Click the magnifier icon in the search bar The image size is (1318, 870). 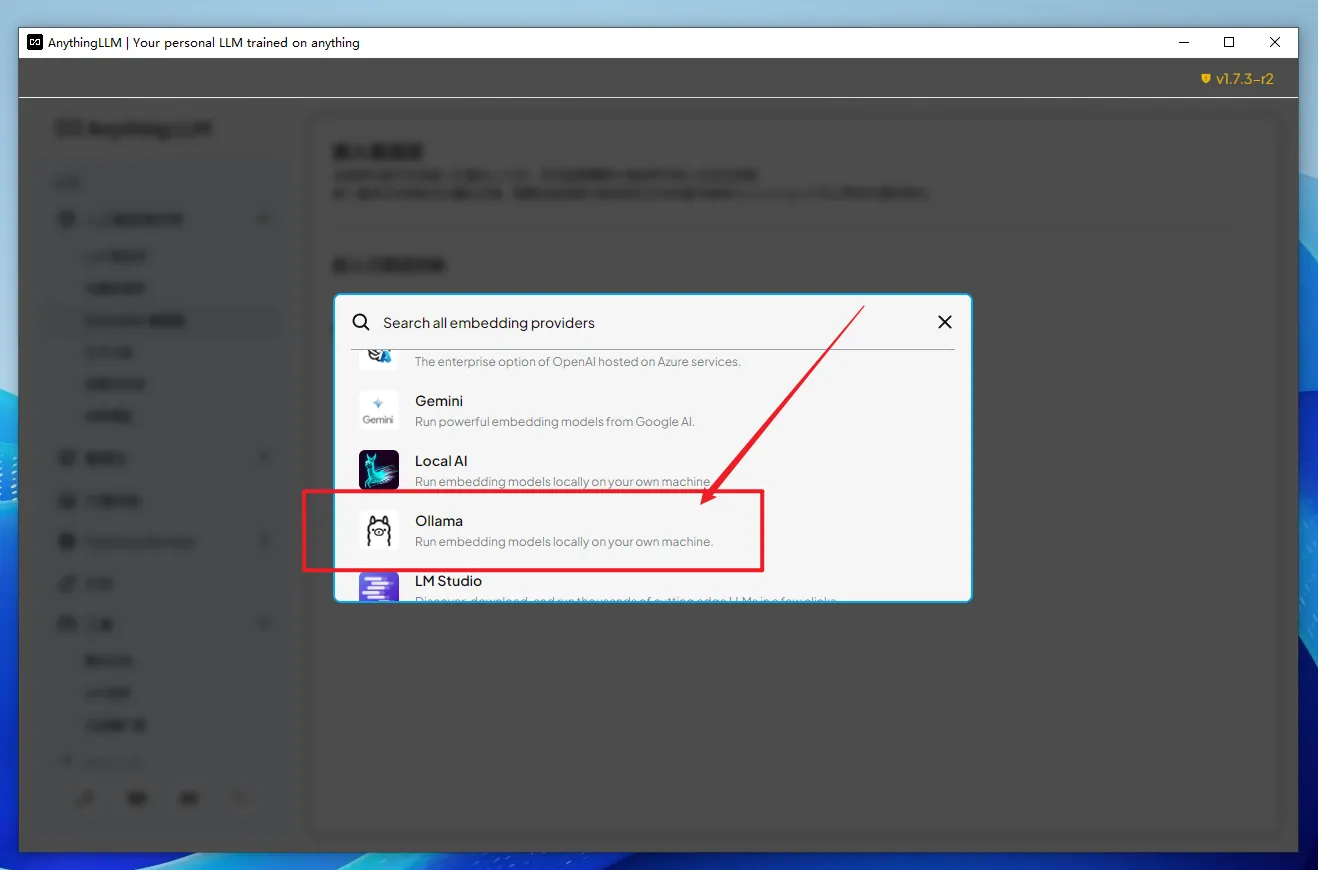[x=361, y=323]
